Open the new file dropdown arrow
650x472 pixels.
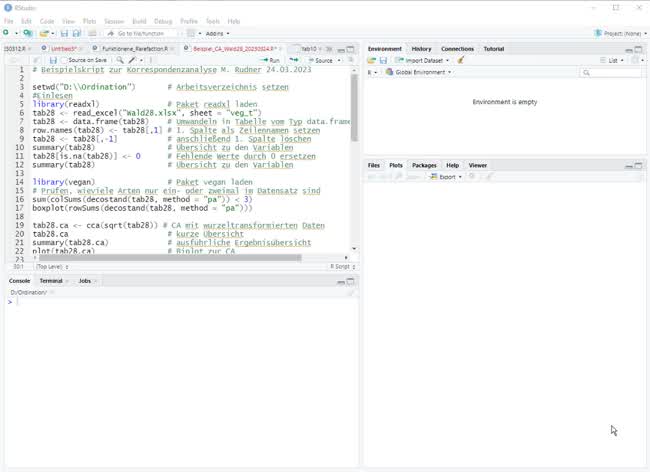point(16,33)
